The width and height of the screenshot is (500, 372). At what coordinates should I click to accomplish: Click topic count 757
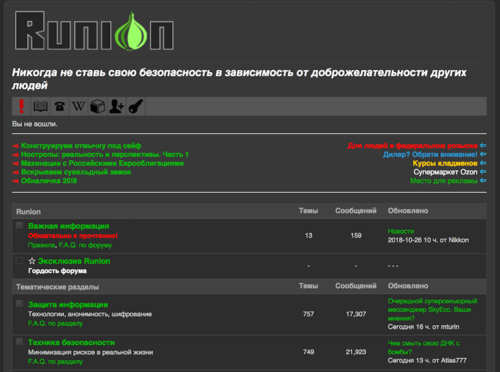[x=309, y=314]
